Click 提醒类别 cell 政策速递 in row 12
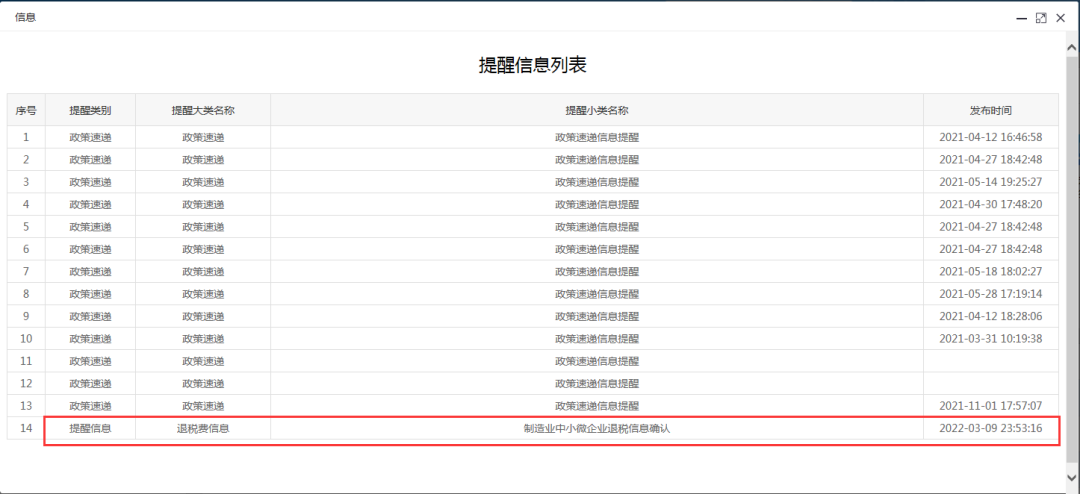This screenshot has width=1080, height=494. coord(90,384)
